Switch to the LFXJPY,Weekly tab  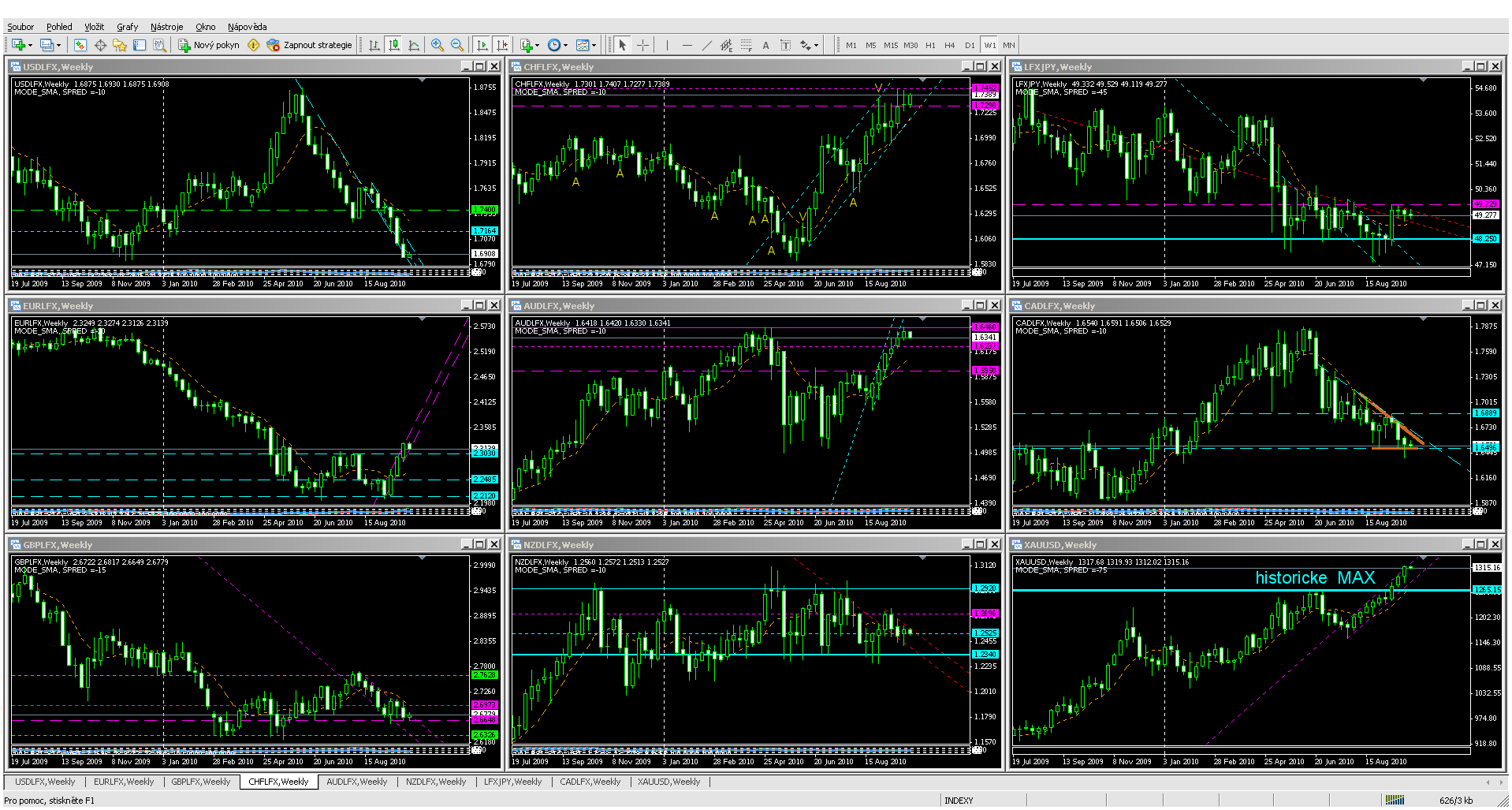point(513,782)
